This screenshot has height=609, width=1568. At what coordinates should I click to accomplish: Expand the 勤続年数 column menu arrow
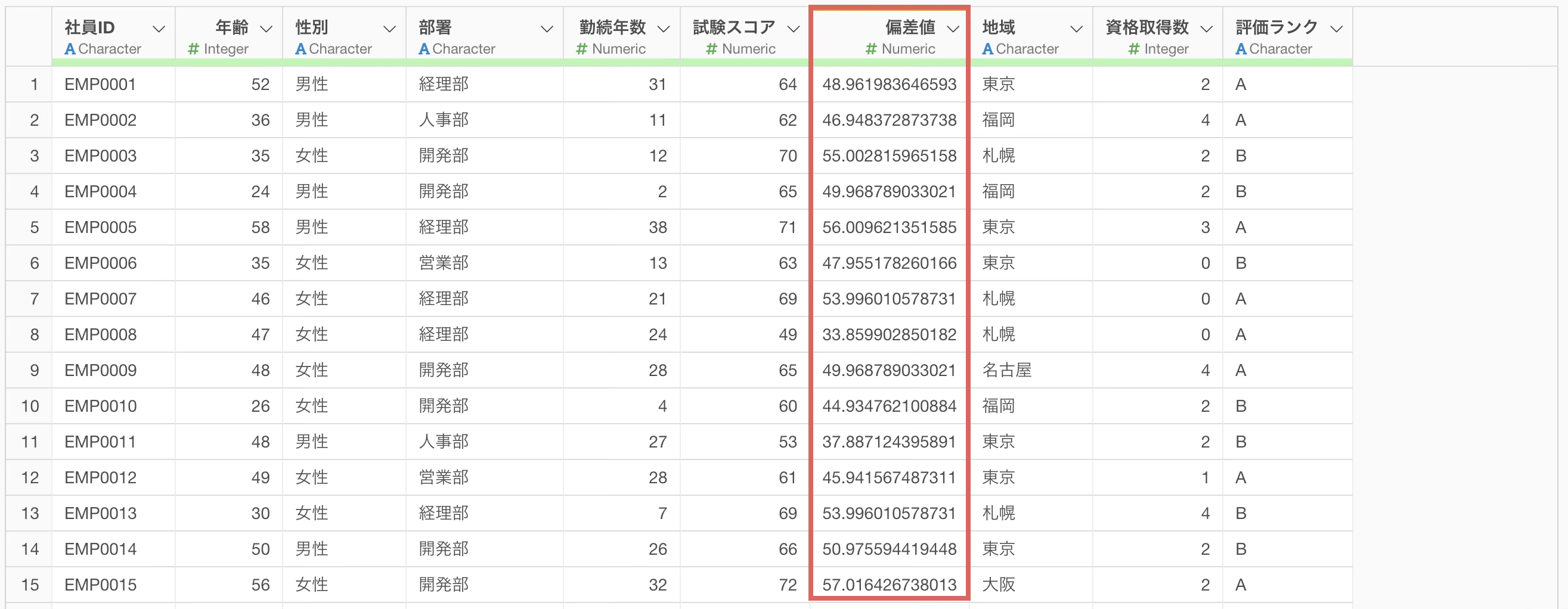tap(664, 29)
